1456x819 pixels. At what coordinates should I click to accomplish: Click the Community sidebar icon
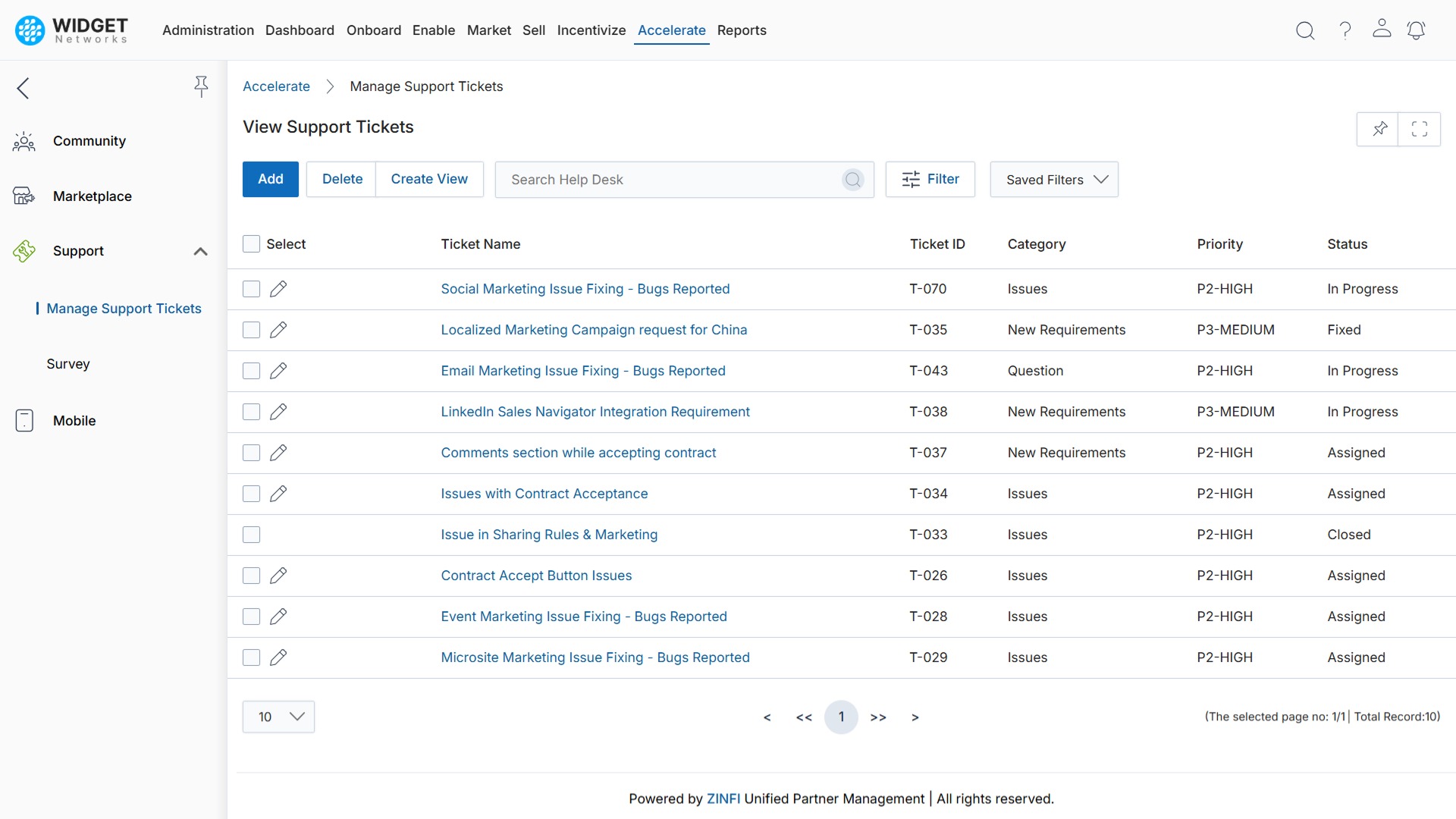point(24,140)
